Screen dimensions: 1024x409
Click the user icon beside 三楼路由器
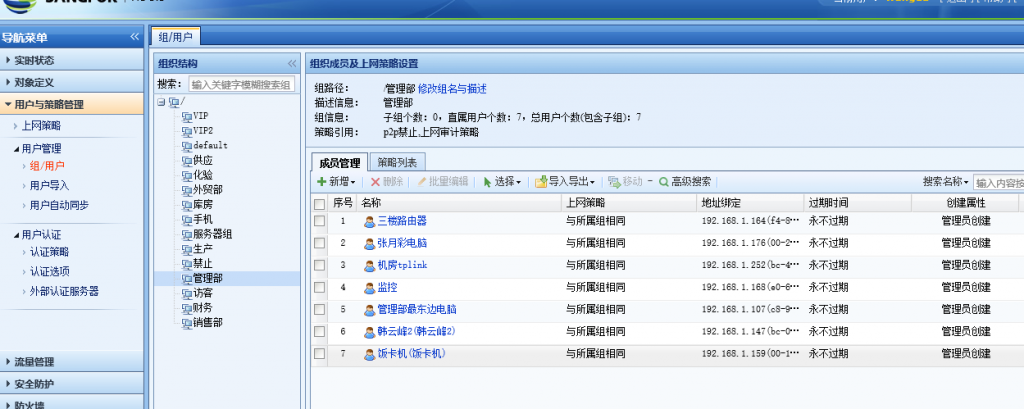pos(369,221)
